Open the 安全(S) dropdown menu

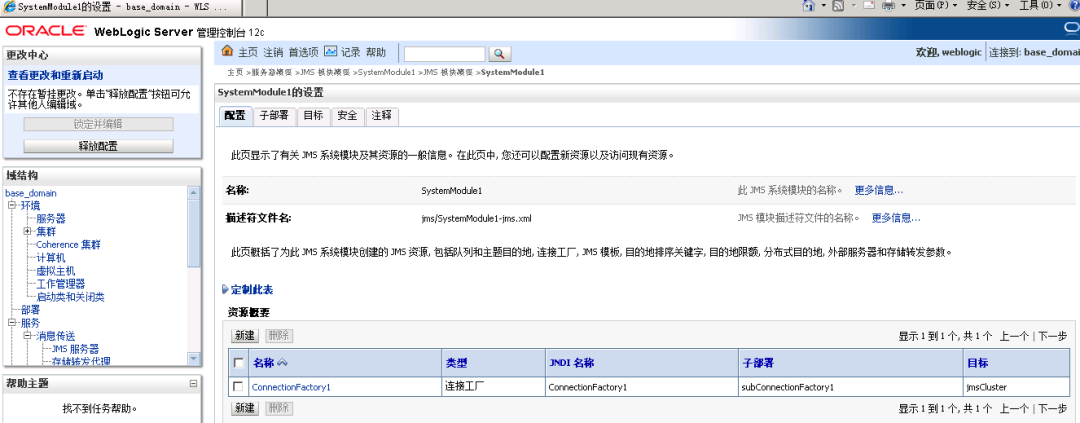(988, 5)
